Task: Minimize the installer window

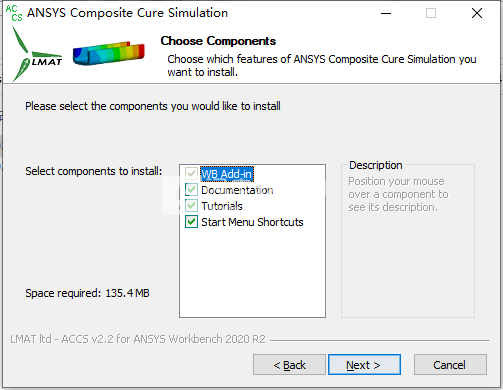Action: click(x=386, y=13)
